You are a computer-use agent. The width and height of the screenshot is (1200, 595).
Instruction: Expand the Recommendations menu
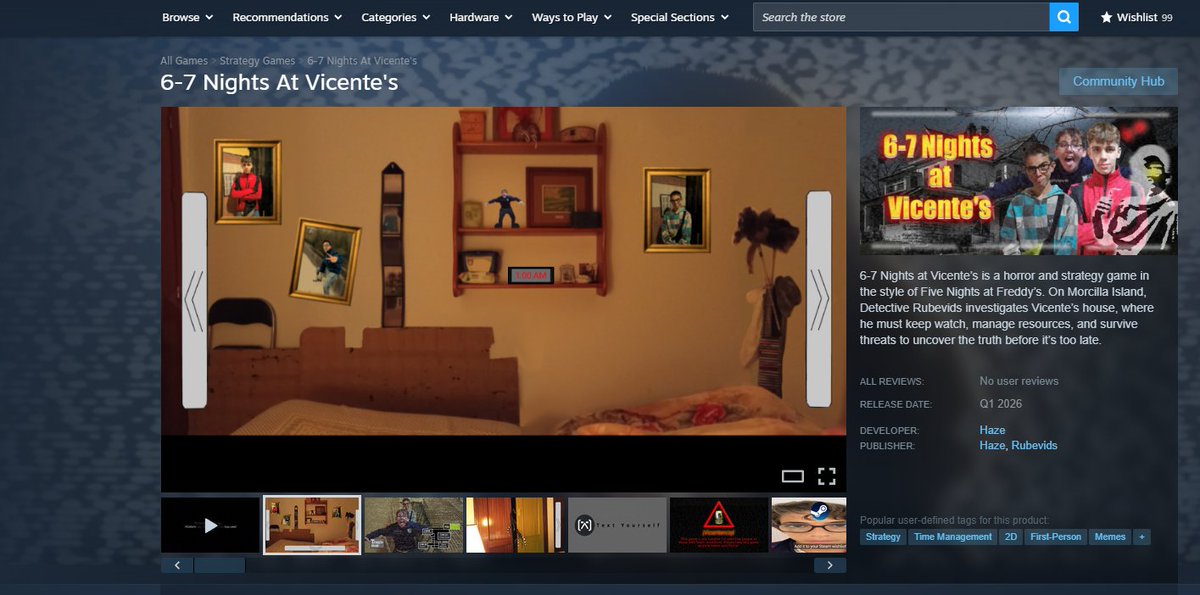tap(287, 17)
